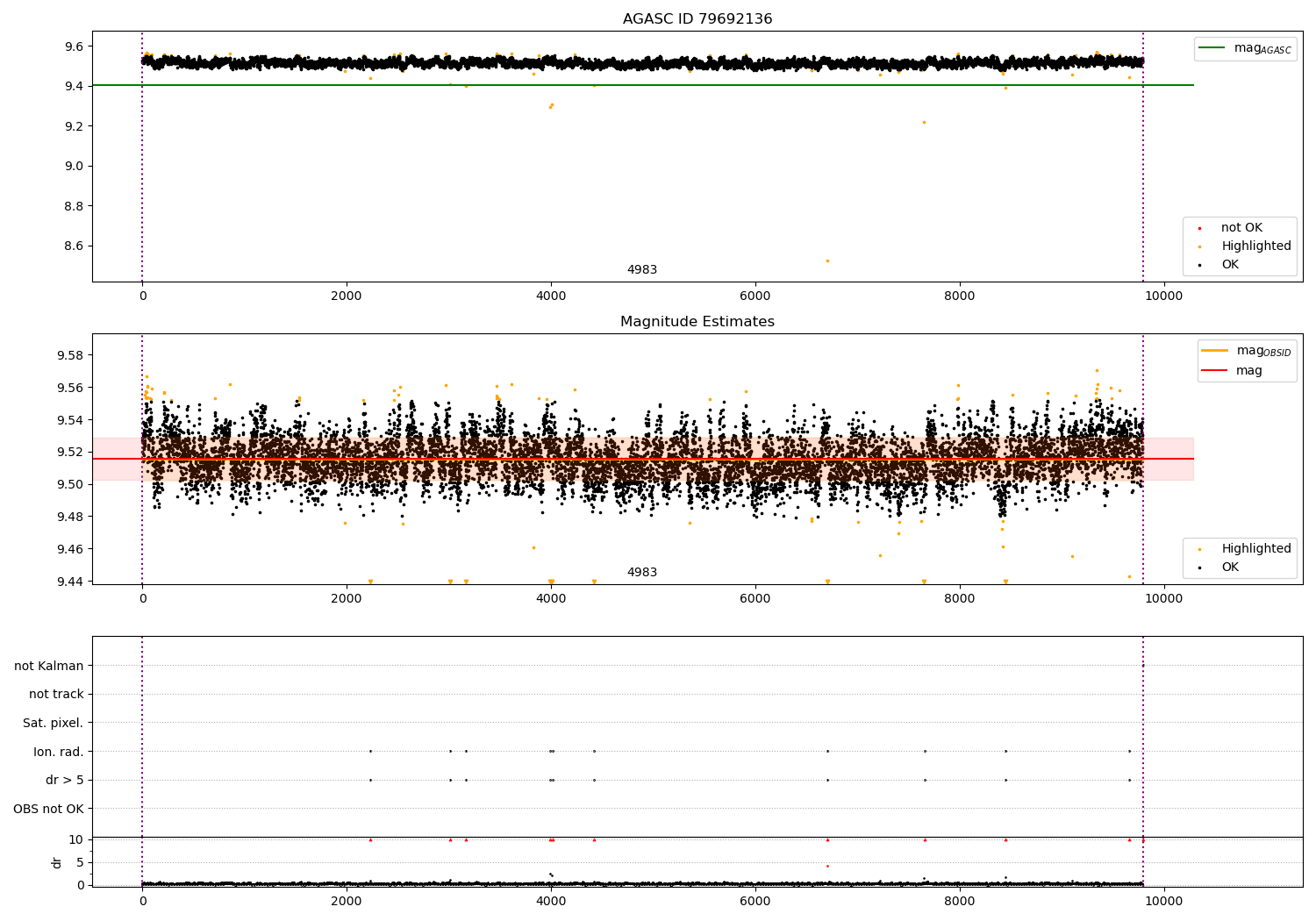The image size is (1316, 921).
Task: Click the 9.56 tick label on the middle plot
Action: click(68, 389)
